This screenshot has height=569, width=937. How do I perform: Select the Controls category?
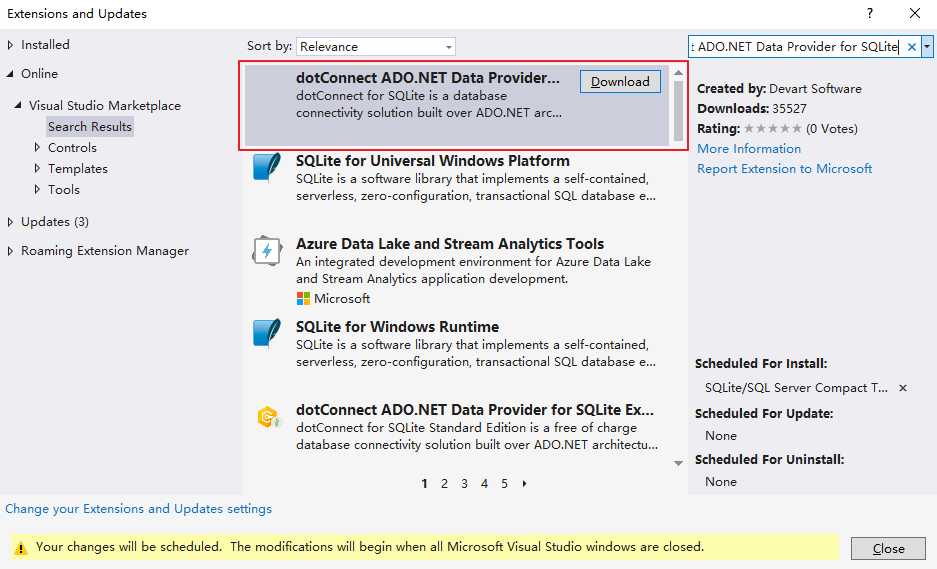[72, 148]
